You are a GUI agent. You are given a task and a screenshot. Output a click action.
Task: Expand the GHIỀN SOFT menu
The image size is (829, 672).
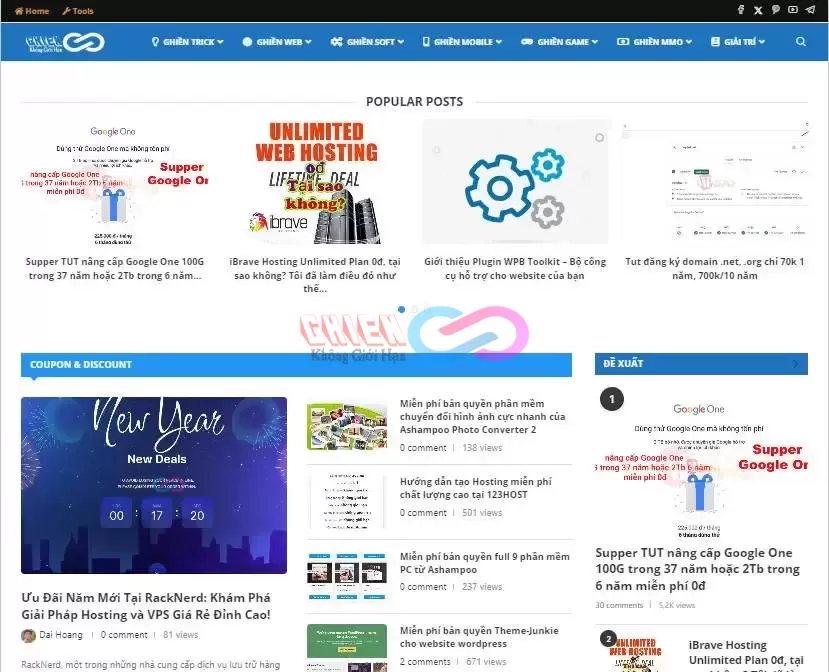[x=367, y=42]
